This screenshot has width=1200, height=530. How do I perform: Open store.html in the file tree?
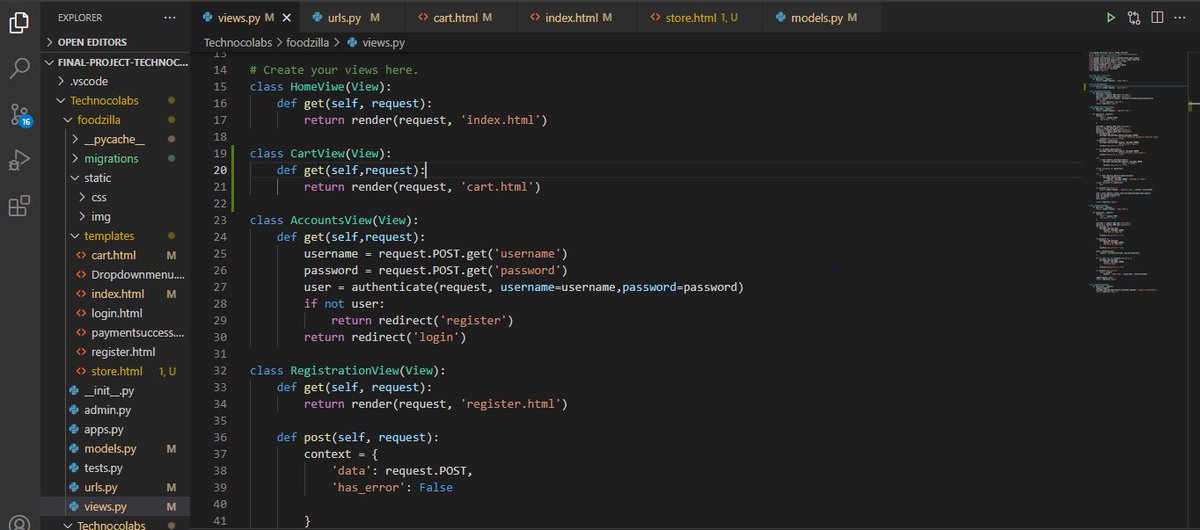point(115,371)
